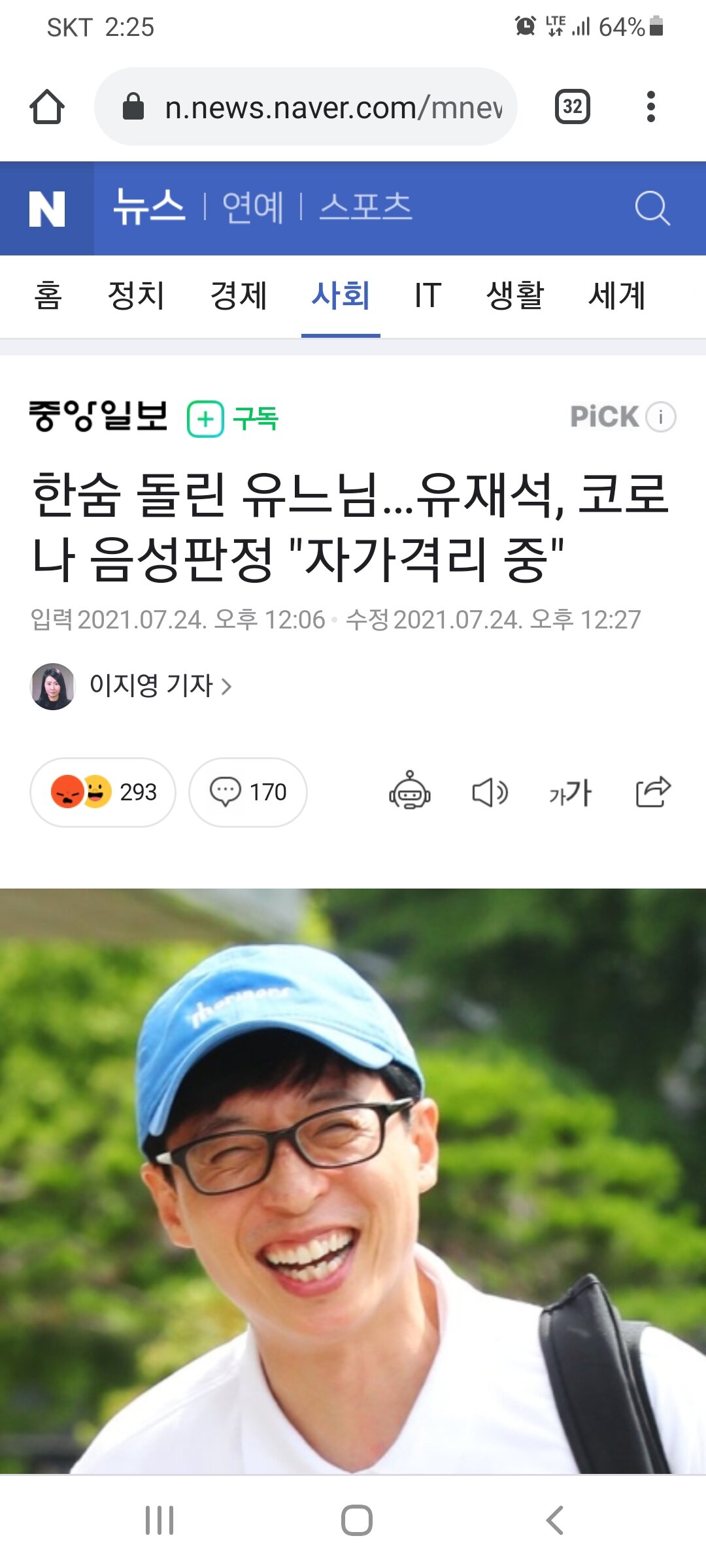Open the Naver news search magnifier
Image resolution: width=706 pixels, height=1568 pixels.
pyautogui.click(x=652, y=208)
